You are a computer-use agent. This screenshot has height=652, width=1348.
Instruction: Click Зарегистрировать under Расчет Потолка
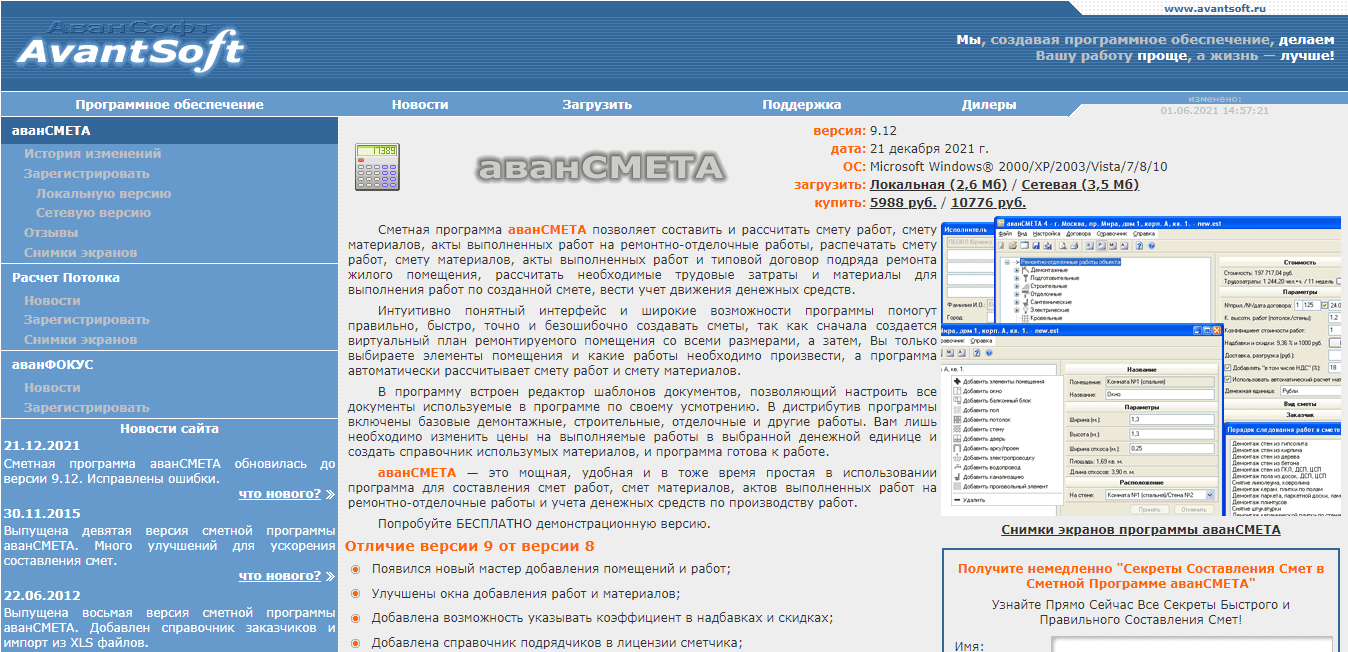[87, 320]
